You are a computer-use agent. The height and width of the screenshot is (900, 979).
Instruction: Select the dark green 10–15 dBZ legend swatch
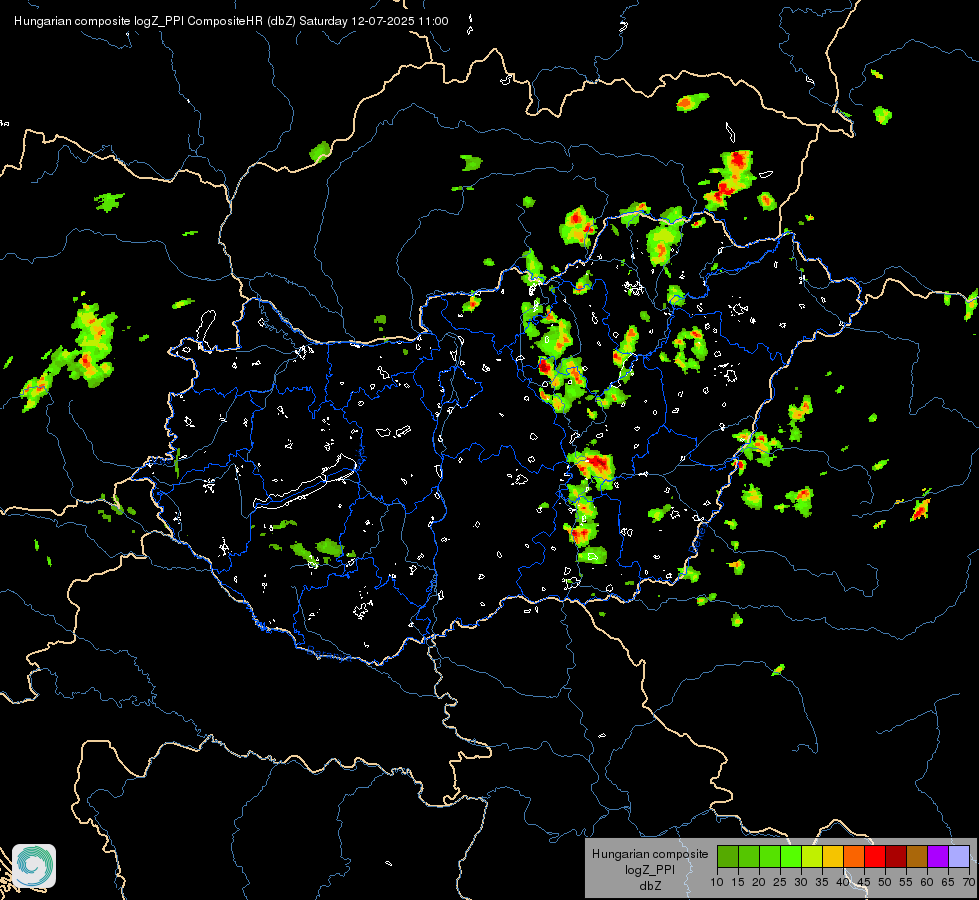pyautogui.click(x=728, y=857)
